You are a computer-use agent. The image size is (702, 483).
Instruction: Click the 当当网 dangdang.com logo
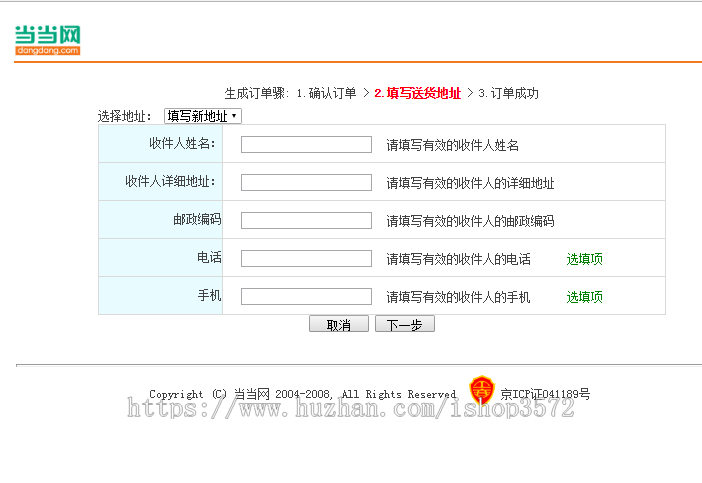[x=47, y=40]
